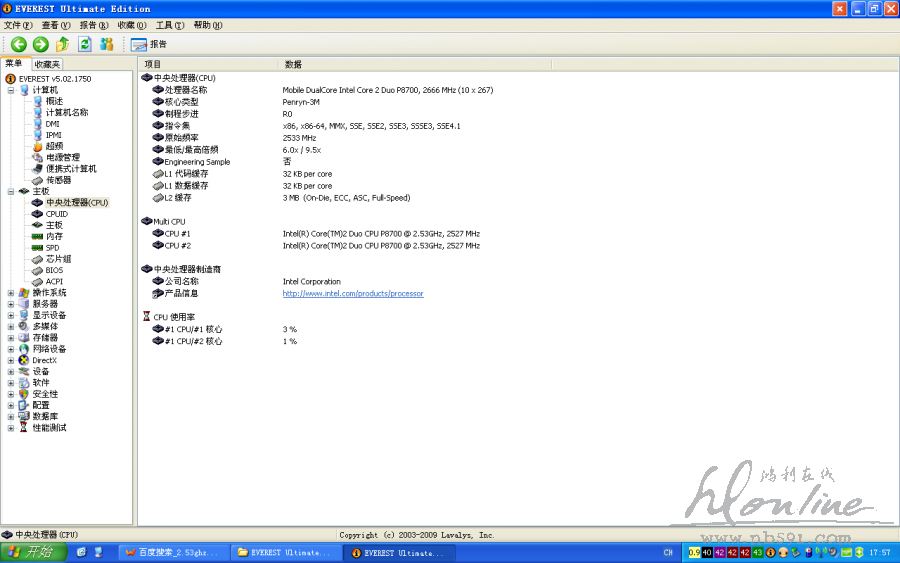Select 计算机名称 in the tree

pos(67,112)
